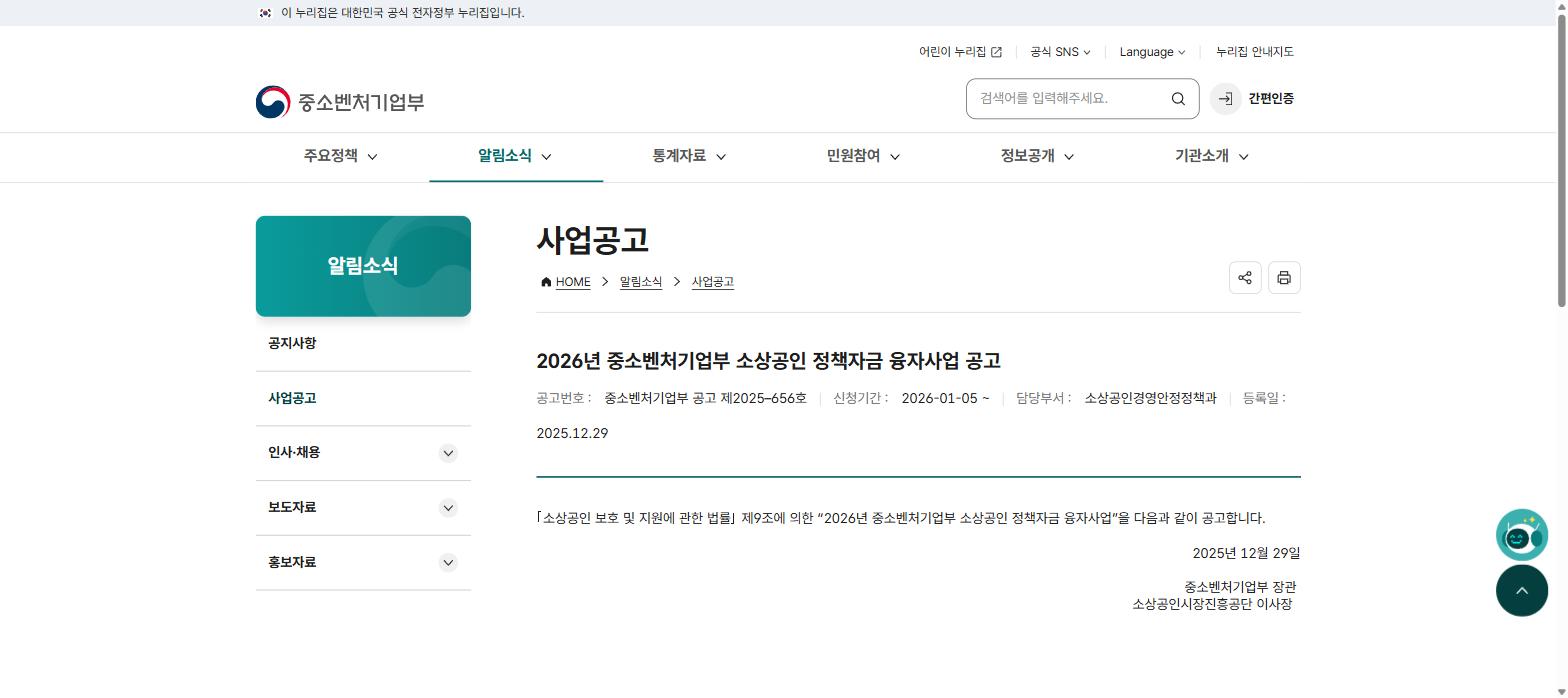This screenshot has width=1568, height=698.
Task: Click the department 소상공인경영안정정책과
Action: click(1150, 399)
